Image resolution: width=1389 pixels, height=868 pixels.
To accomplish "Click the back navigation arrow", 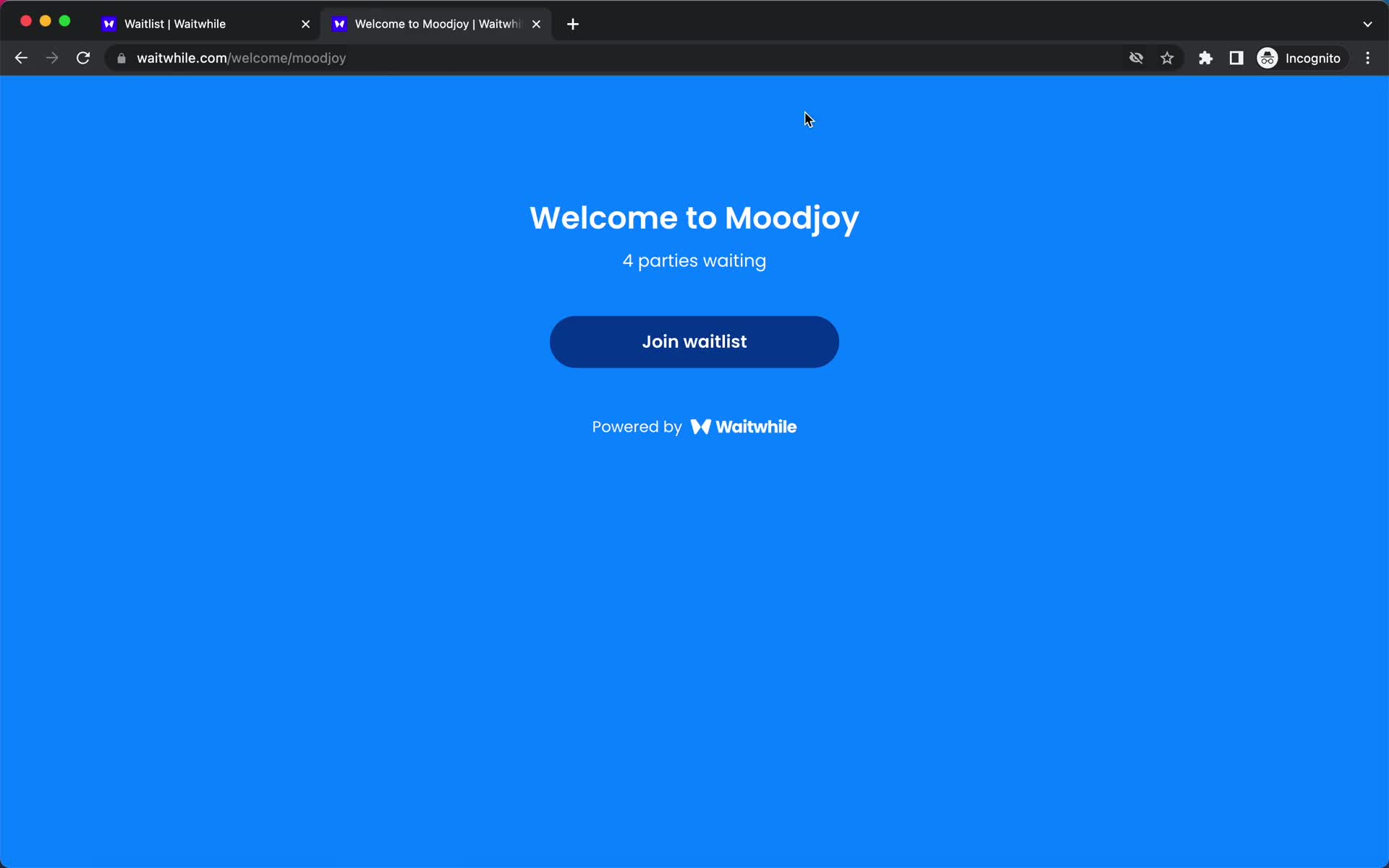I will coord(20,57).
